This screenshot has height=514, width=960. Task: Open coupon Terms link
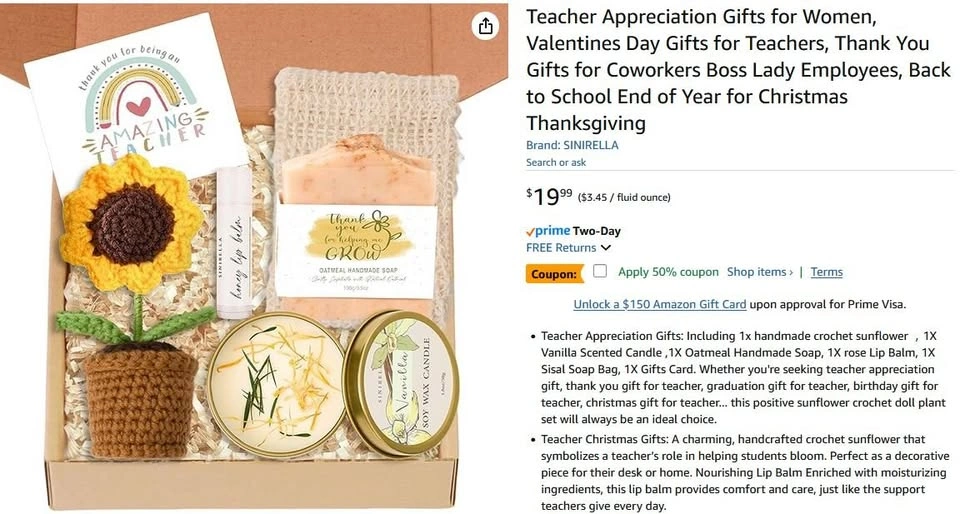827,272
